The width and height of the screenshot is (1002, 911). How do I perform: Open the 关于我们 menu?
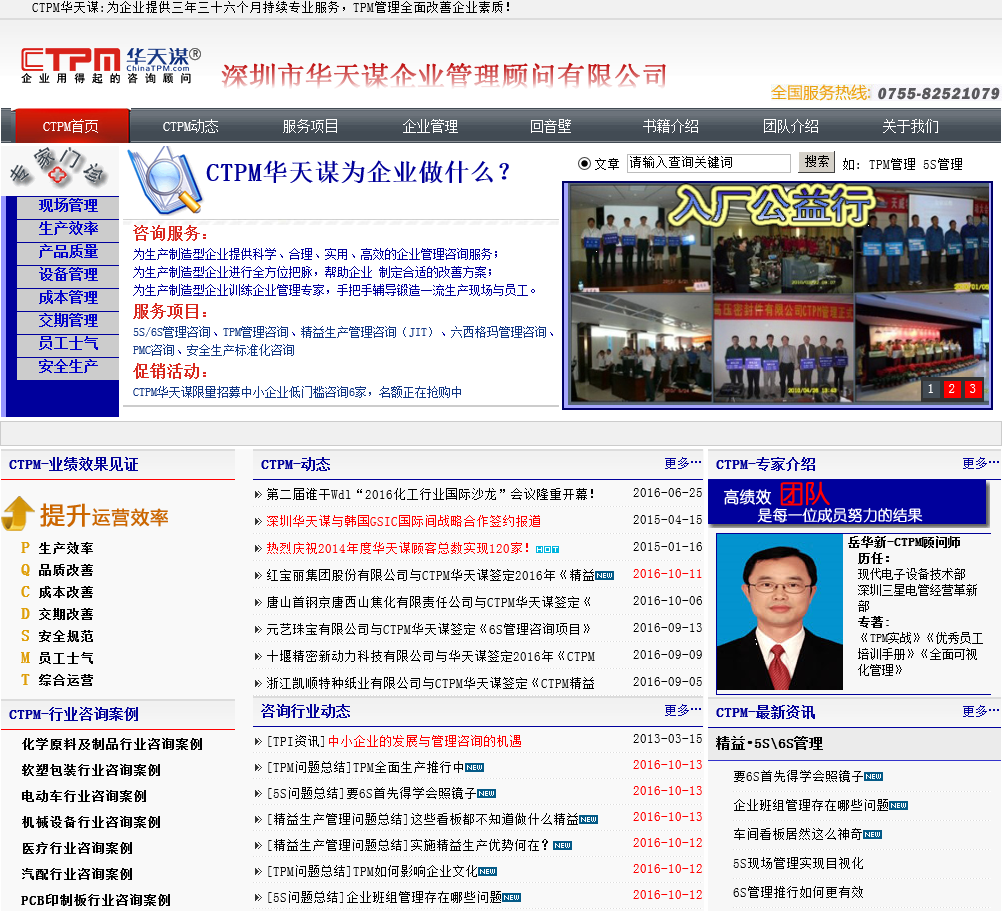pos(911,126)
